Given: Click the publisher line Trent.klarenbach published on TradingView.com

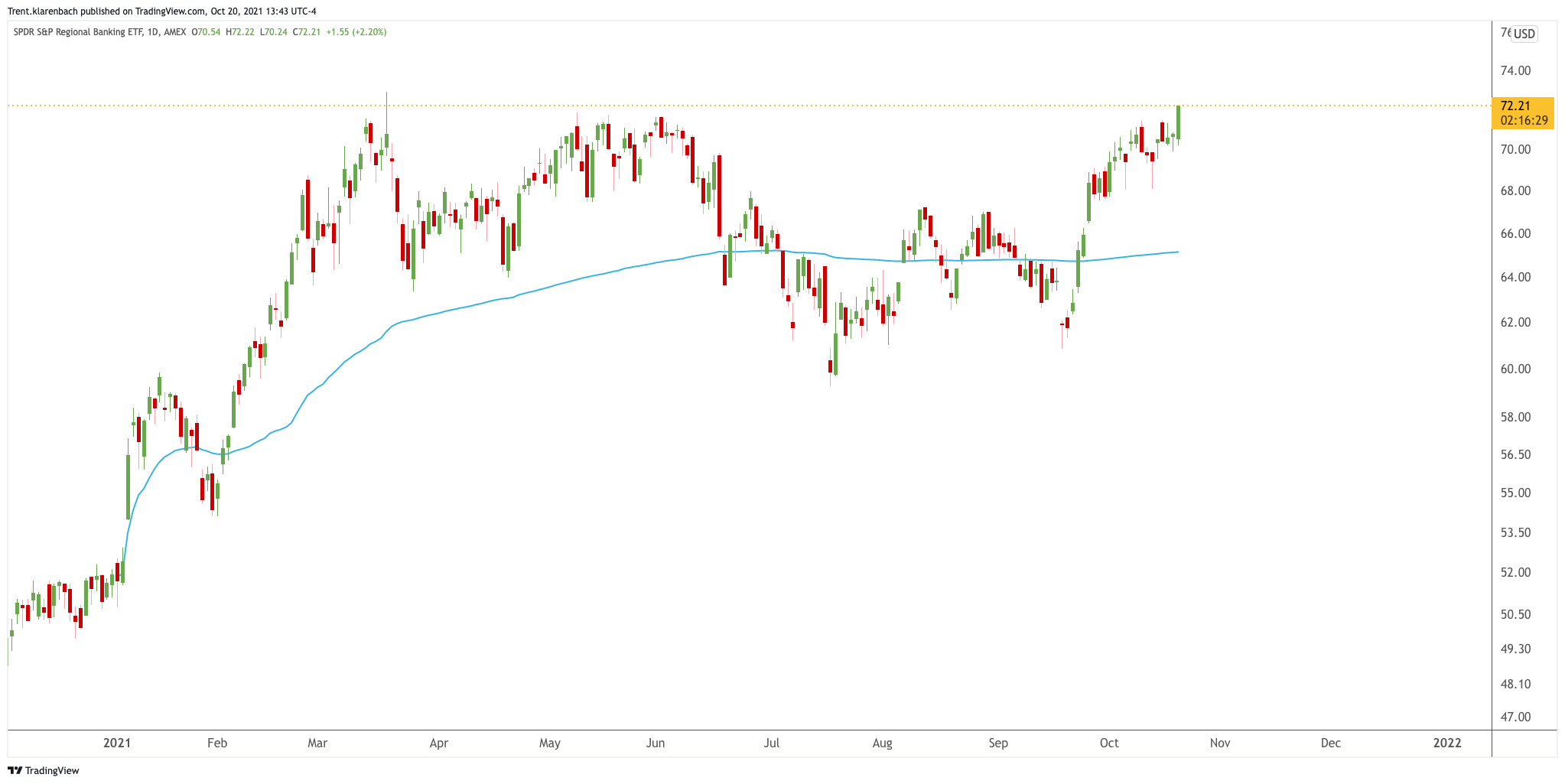Looking at the screenshot, I should (x=107, y=11).
